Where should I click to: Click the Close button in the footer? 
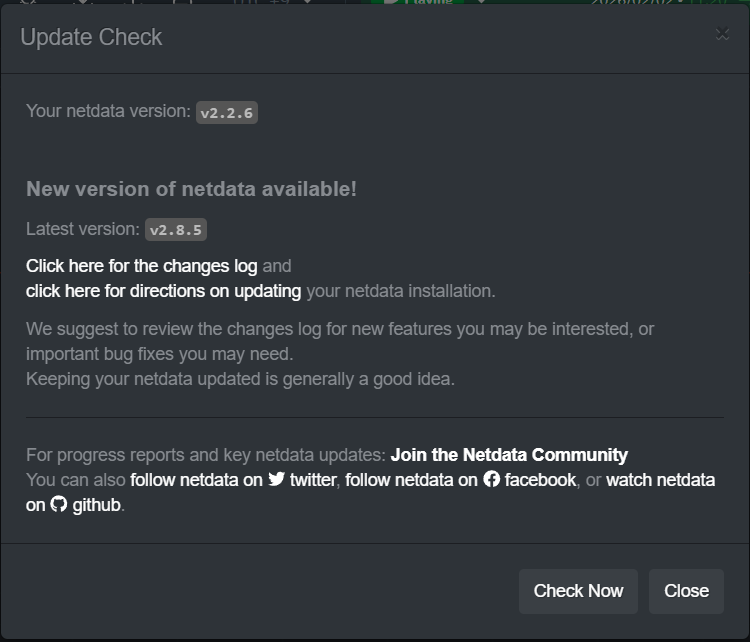[x=686, y=591]
